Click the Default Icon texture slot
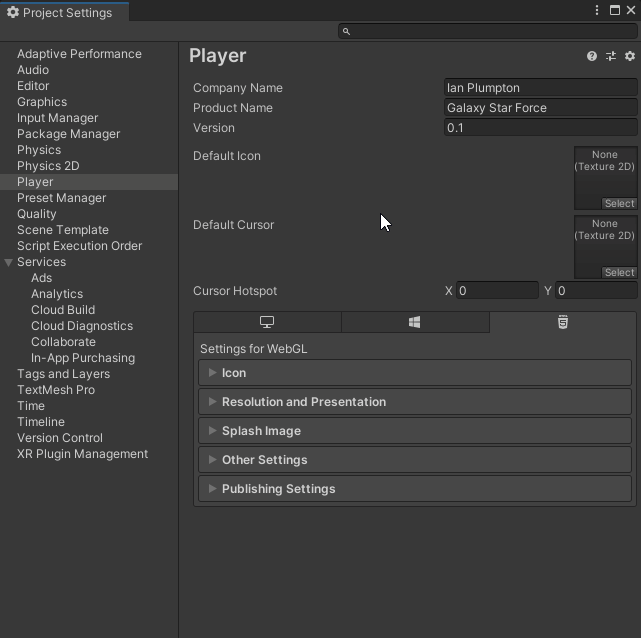 pyautogui.click(x=605, y=178)
